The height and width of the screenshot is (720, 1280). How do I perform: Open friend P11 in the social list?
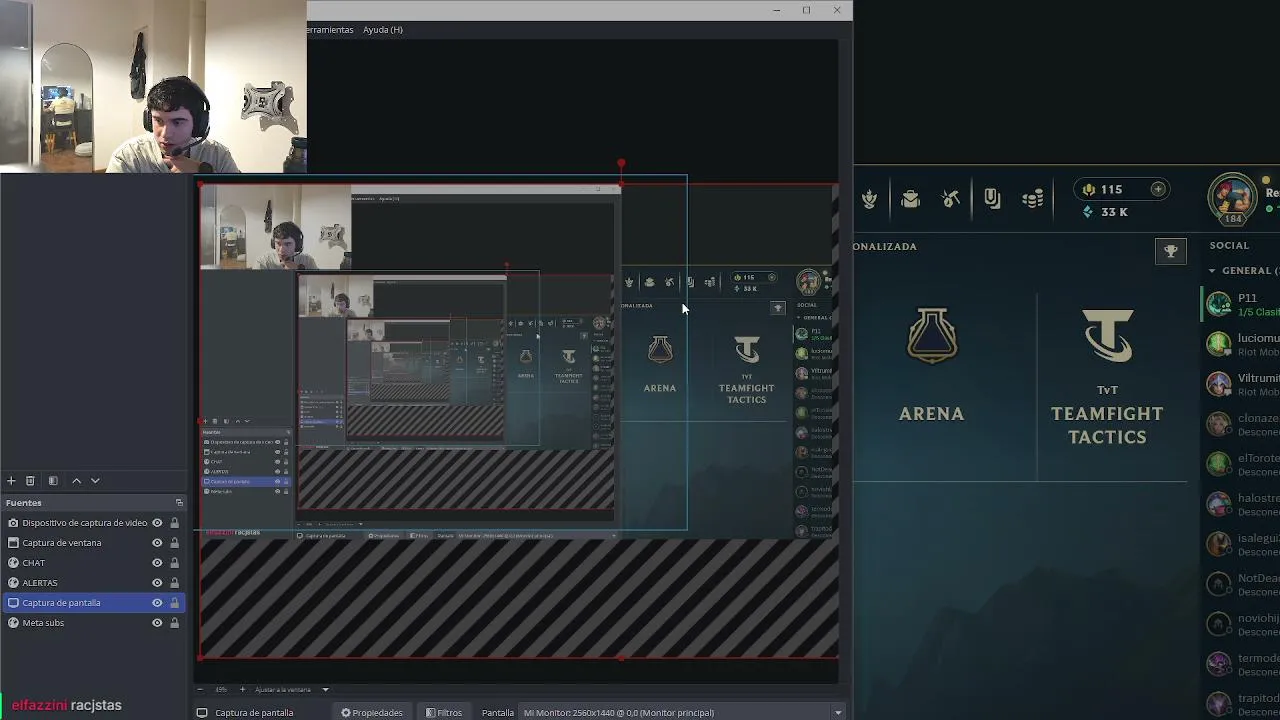[1242, 304]
